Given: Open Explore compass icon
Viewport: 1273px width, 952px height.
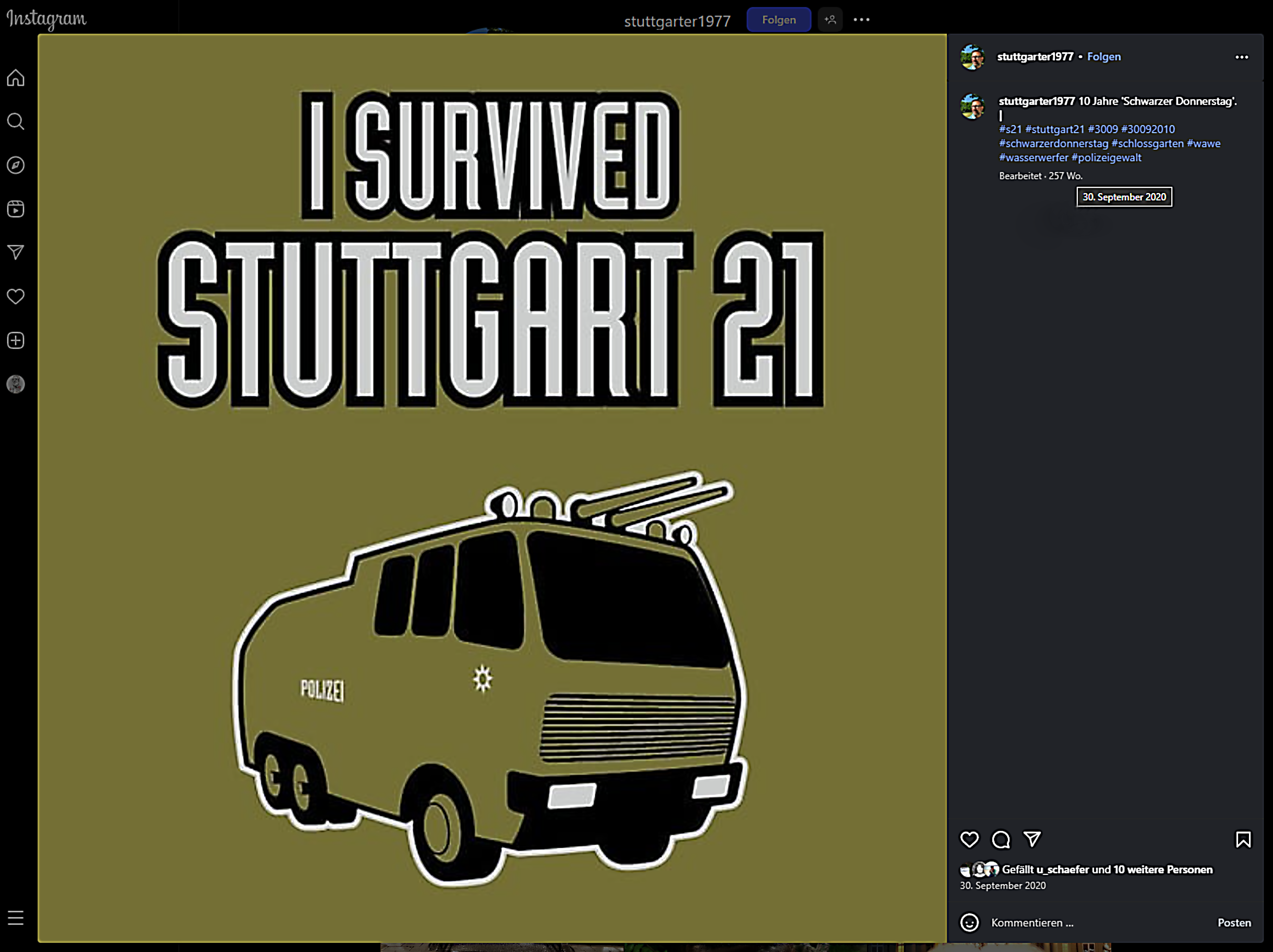Looking at the screenshot, I should click(x=16, y=165).
